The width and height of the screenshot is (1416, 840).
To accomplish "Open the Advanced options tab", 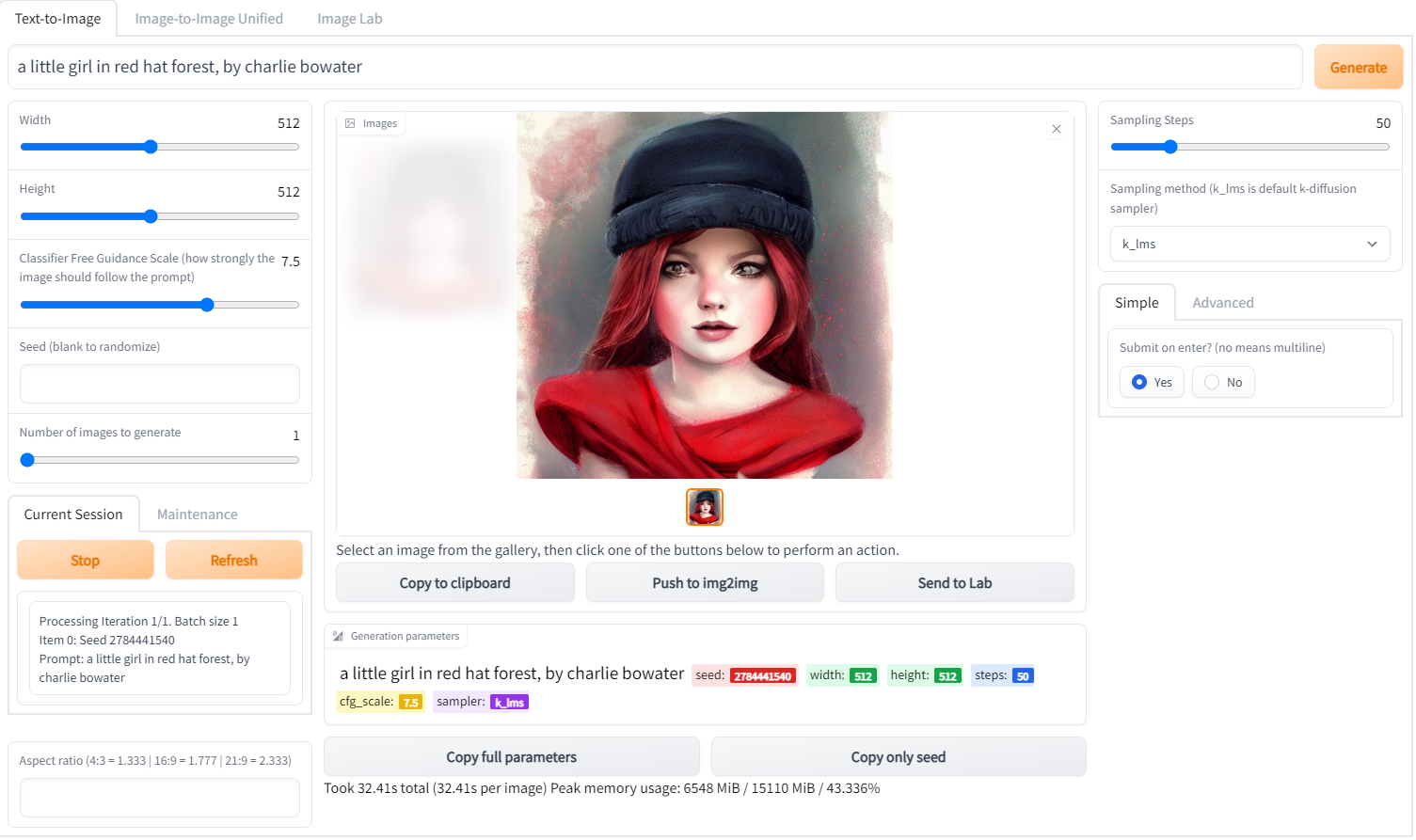I will [1222, 303].
